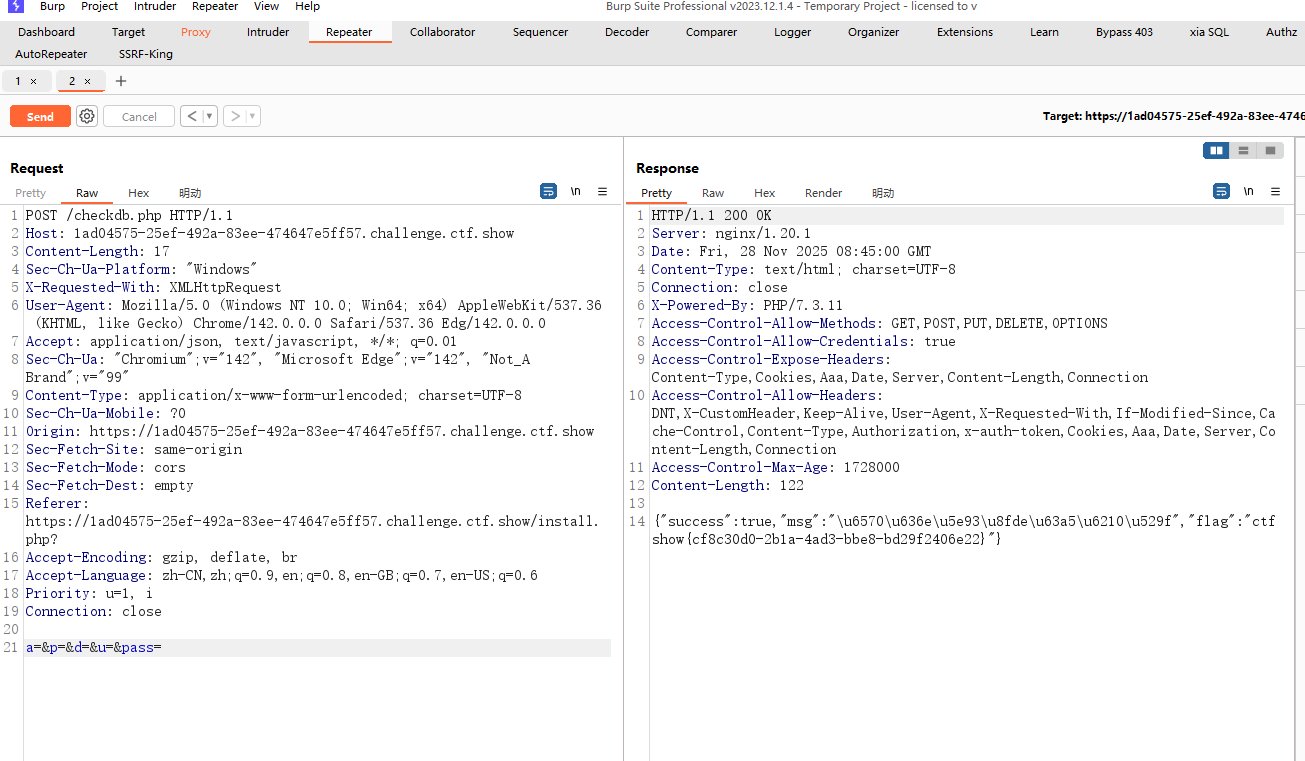Switch to the Sequencer tab
The height and width of the screenshot is (761, 1305).
click(540, 32)
